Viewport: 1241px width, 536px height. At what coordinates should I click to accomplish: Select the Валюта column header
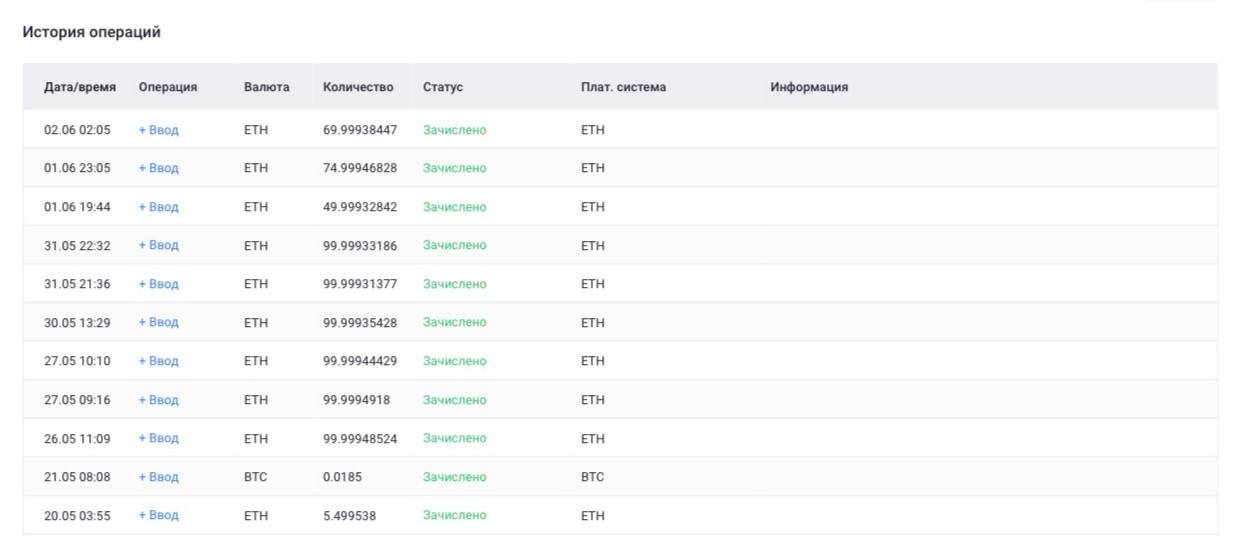tap(266, 87)
